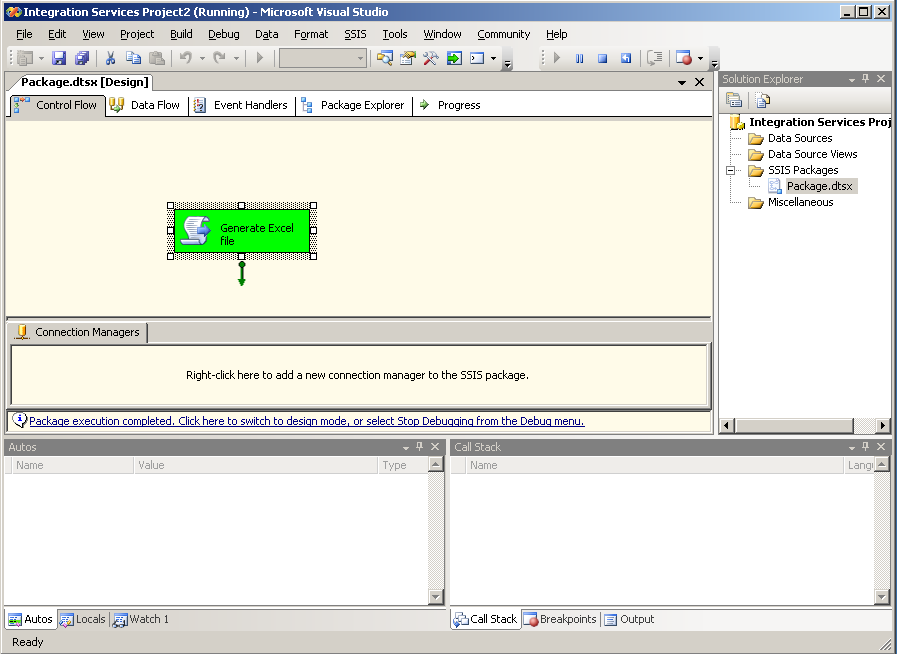Switch to the Data Flow tab
897x654 pixels.
145,105
